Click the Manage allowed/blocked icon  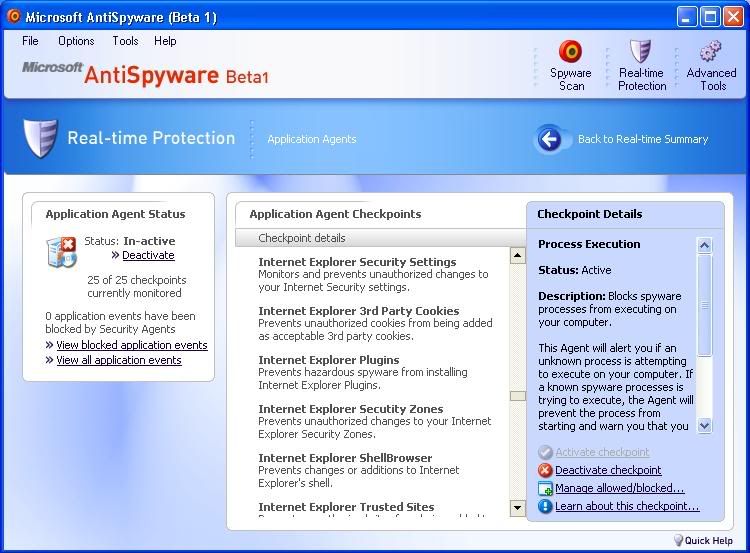[545, 488]
